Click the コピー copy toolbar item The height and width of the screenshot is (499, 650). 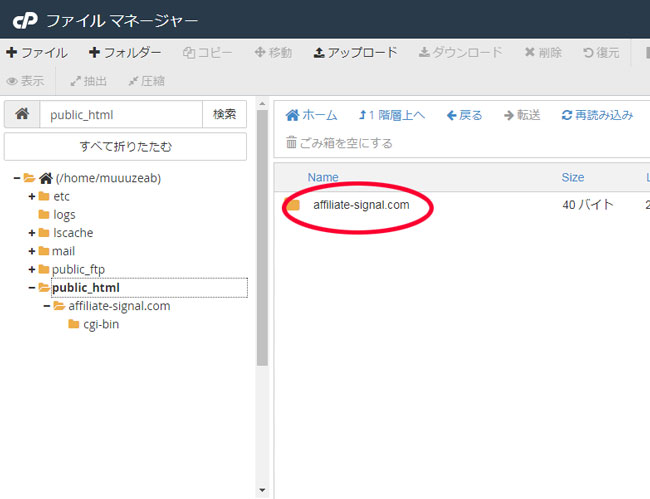207,53
